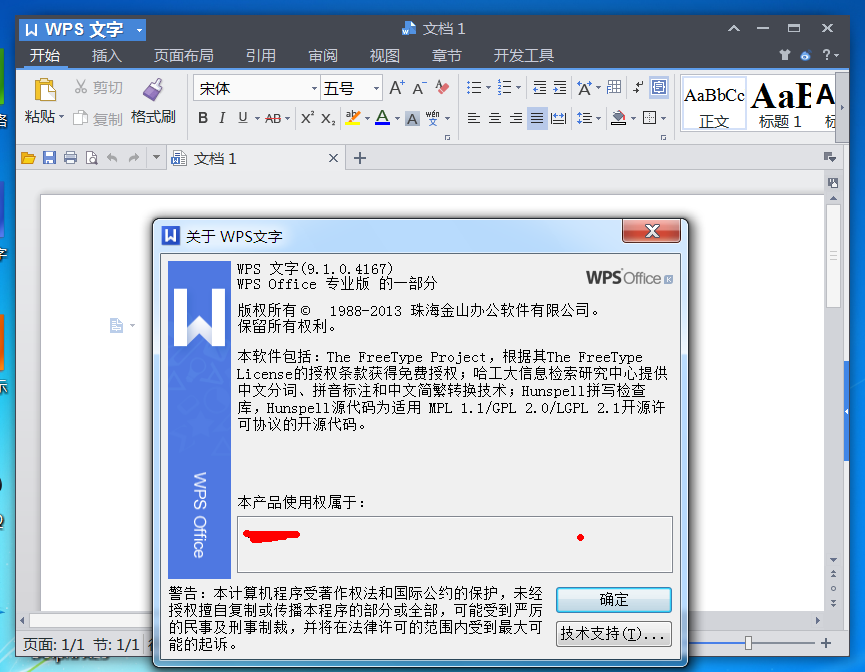The height and width of the screenshot is (672, 865).
Task: Open the 页面布局 ribbon tab
Action: tap(183, 56)
